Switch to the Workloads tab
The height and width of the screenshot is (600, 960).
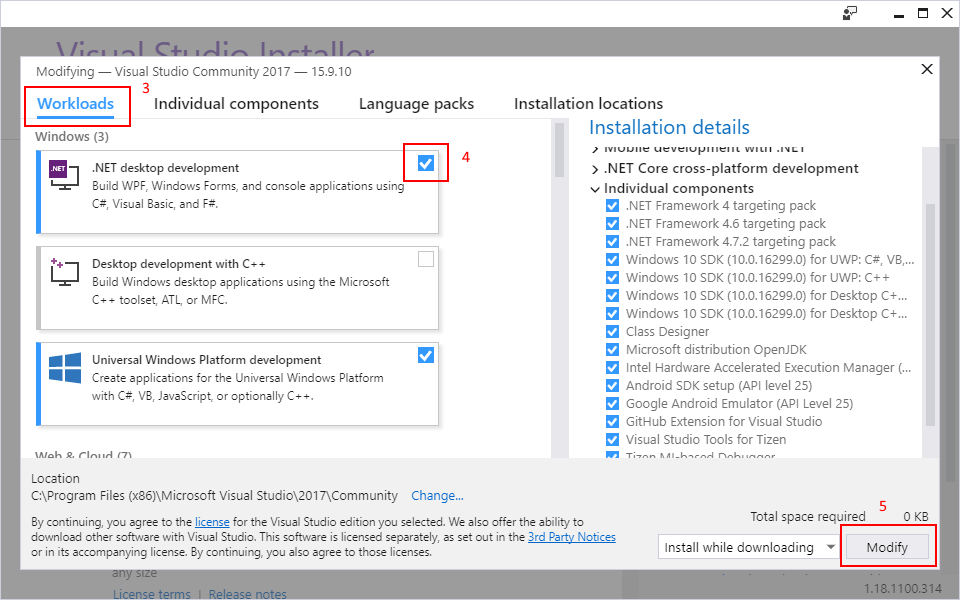75,103
